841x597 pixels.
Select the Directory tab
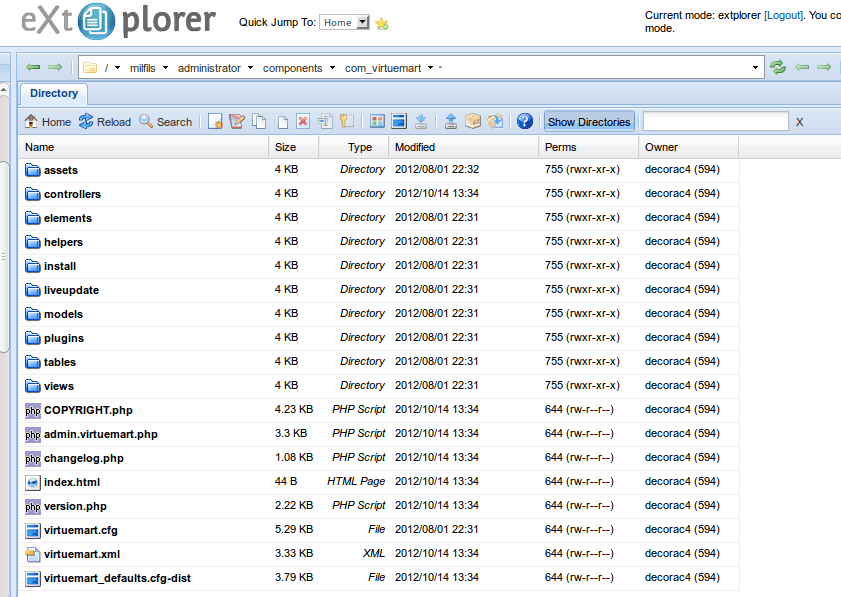54,93
